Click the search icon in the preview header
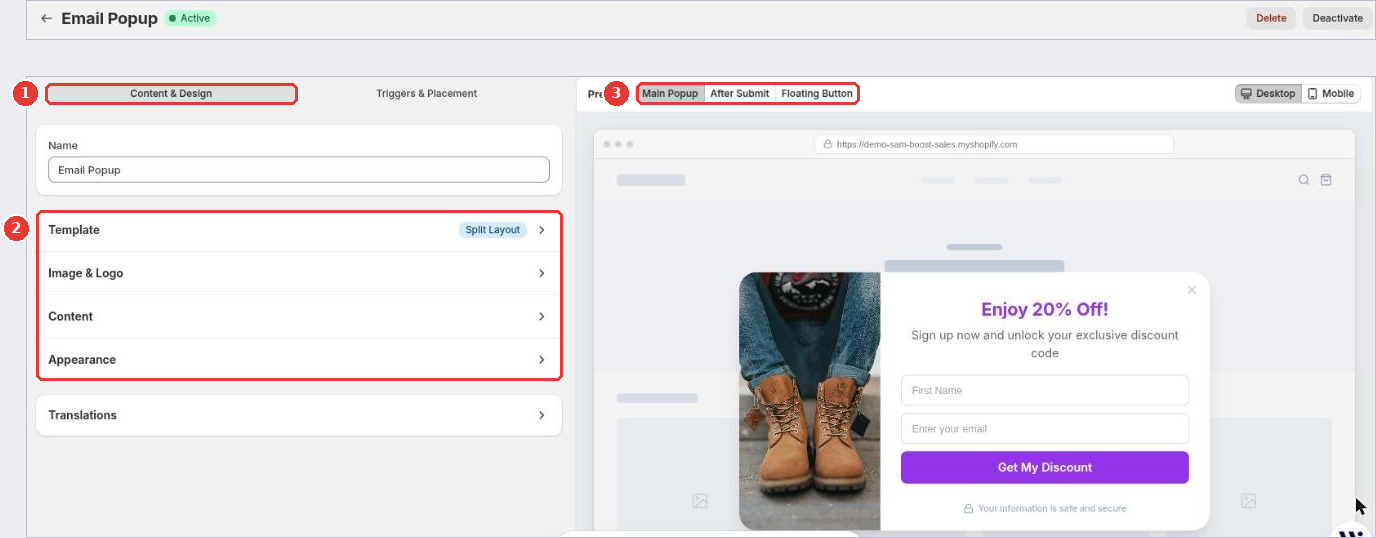 coord(1303,180)
